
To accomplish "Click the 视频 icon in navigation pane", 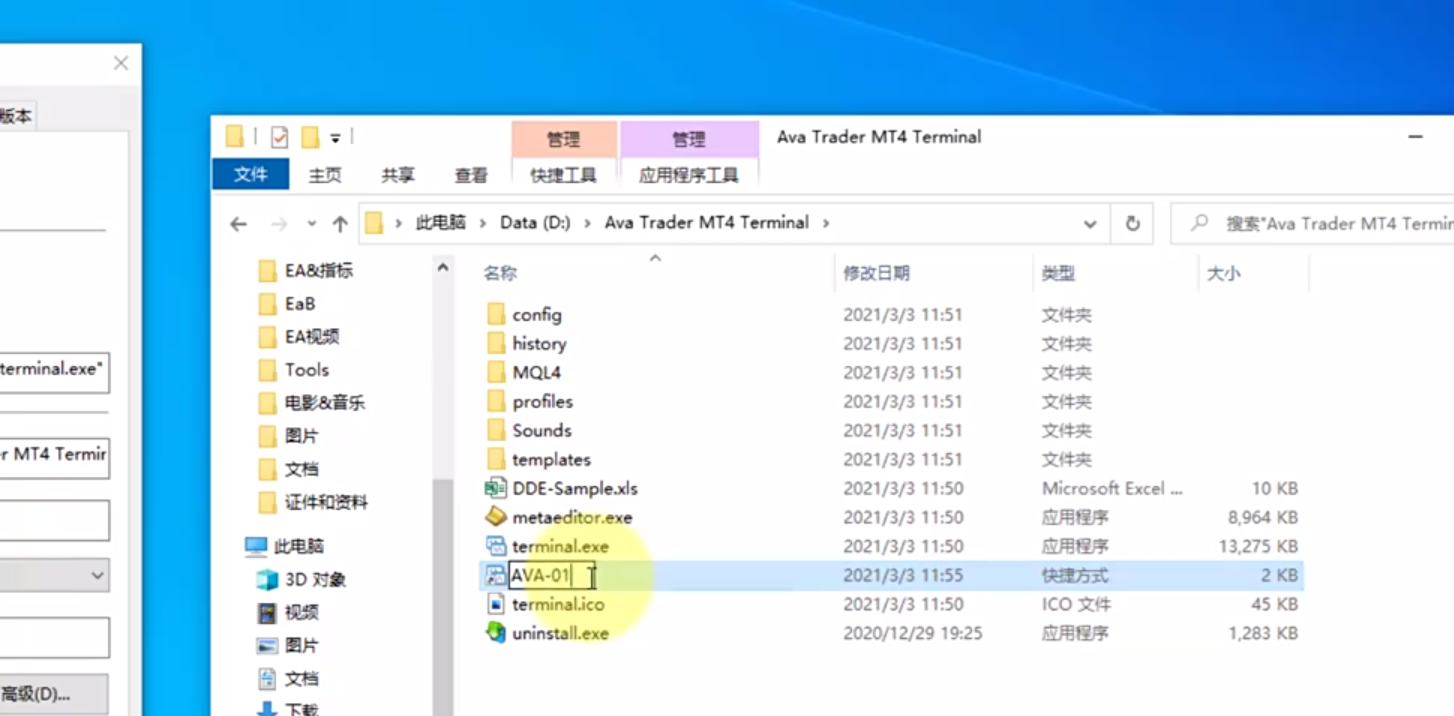I will coord(267,612).
